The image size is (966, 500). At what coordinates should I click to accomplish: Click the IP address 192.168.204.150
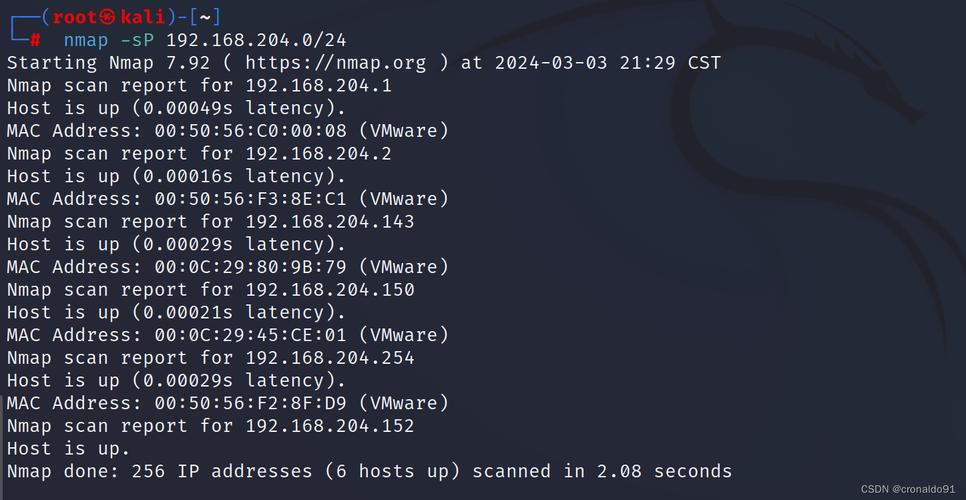pyautogui.click(x=330, y=290)
